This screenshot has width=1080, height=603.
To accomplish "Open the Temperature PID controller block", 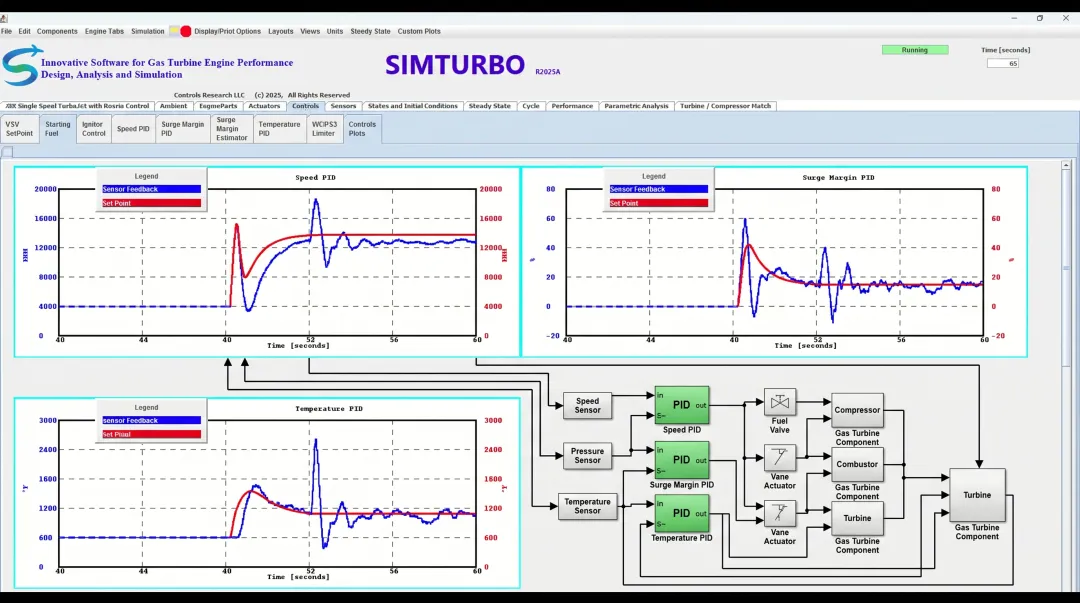I will (681, 513).
